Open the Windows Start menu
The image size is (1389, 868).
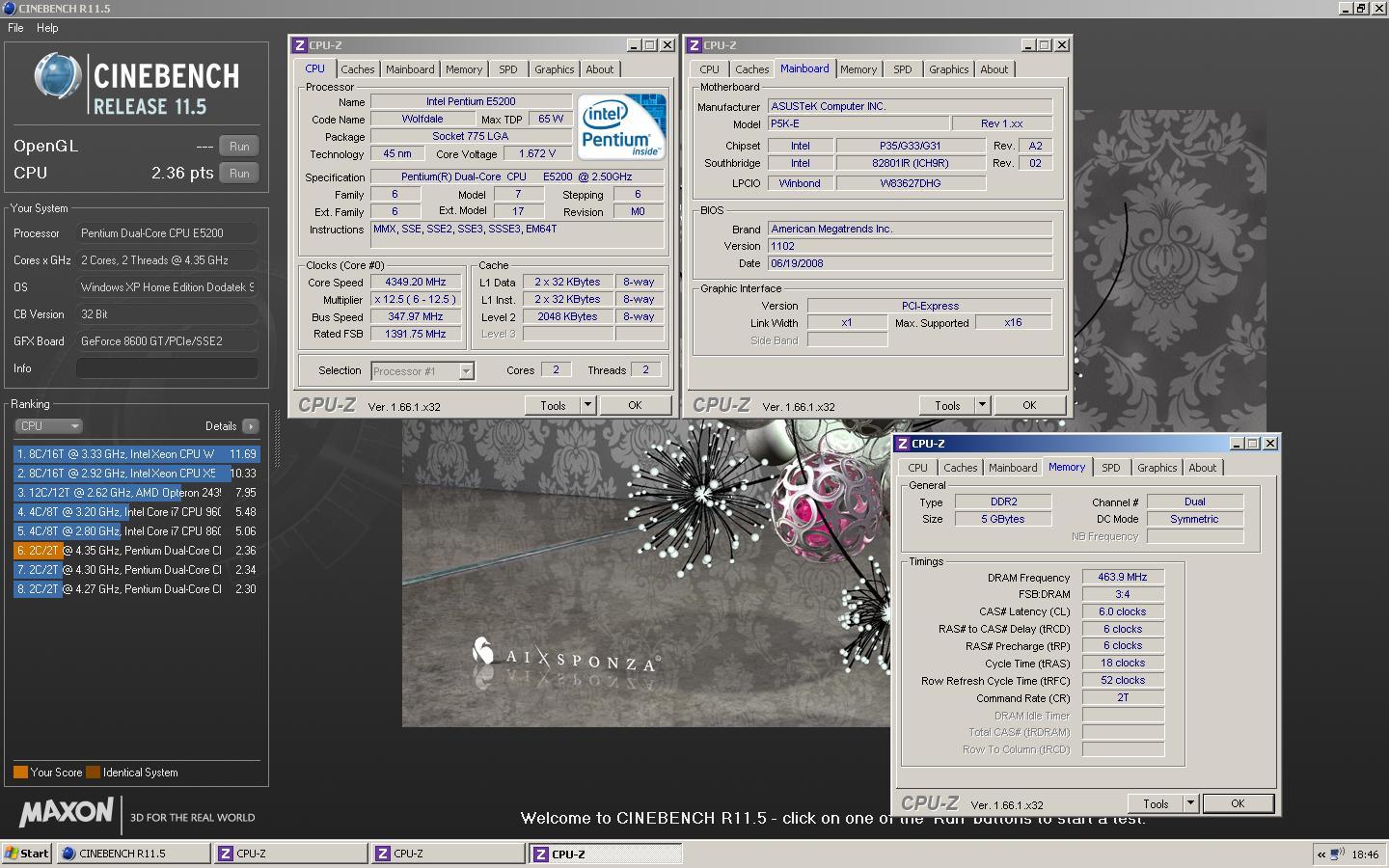point(27,854)
